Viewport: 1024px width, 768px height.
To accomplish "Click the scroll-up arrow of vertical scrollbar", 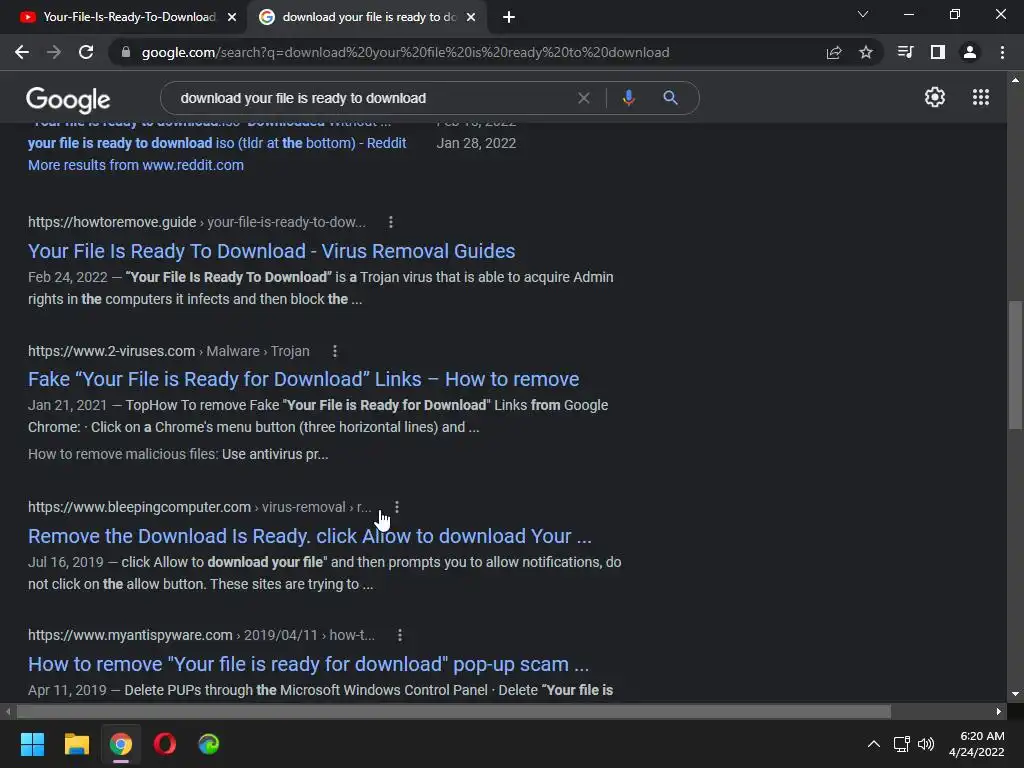I will [x=1015, y=80].
